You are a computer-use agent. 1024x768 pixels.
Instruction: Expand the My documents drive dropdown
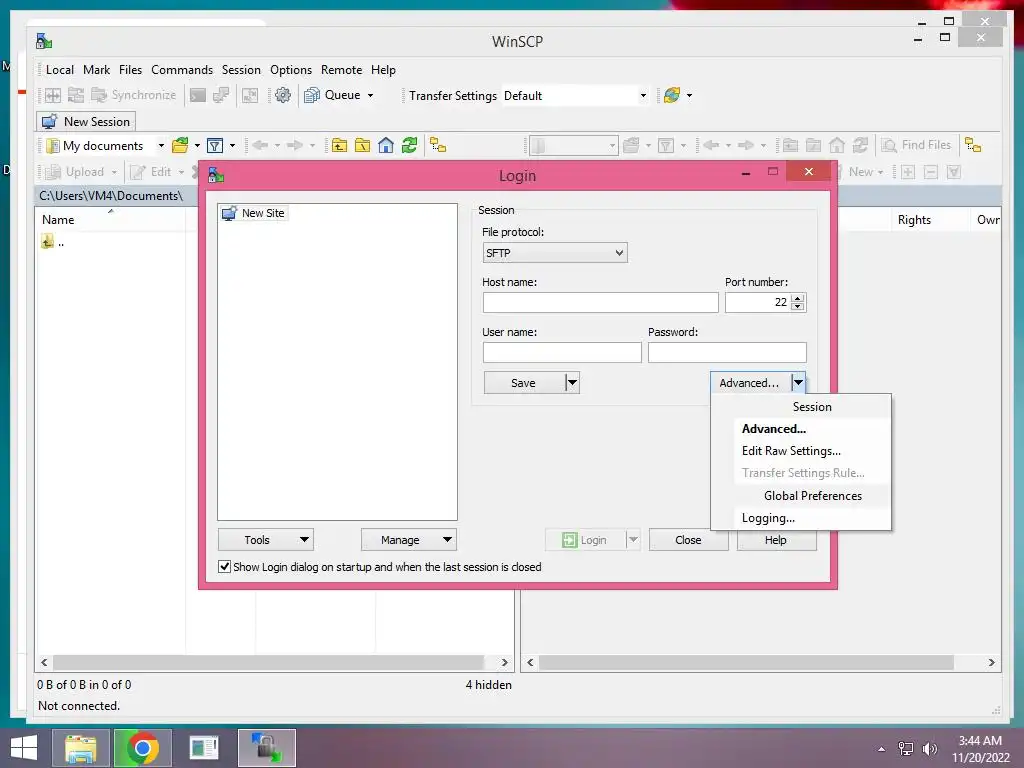(161, 146)
